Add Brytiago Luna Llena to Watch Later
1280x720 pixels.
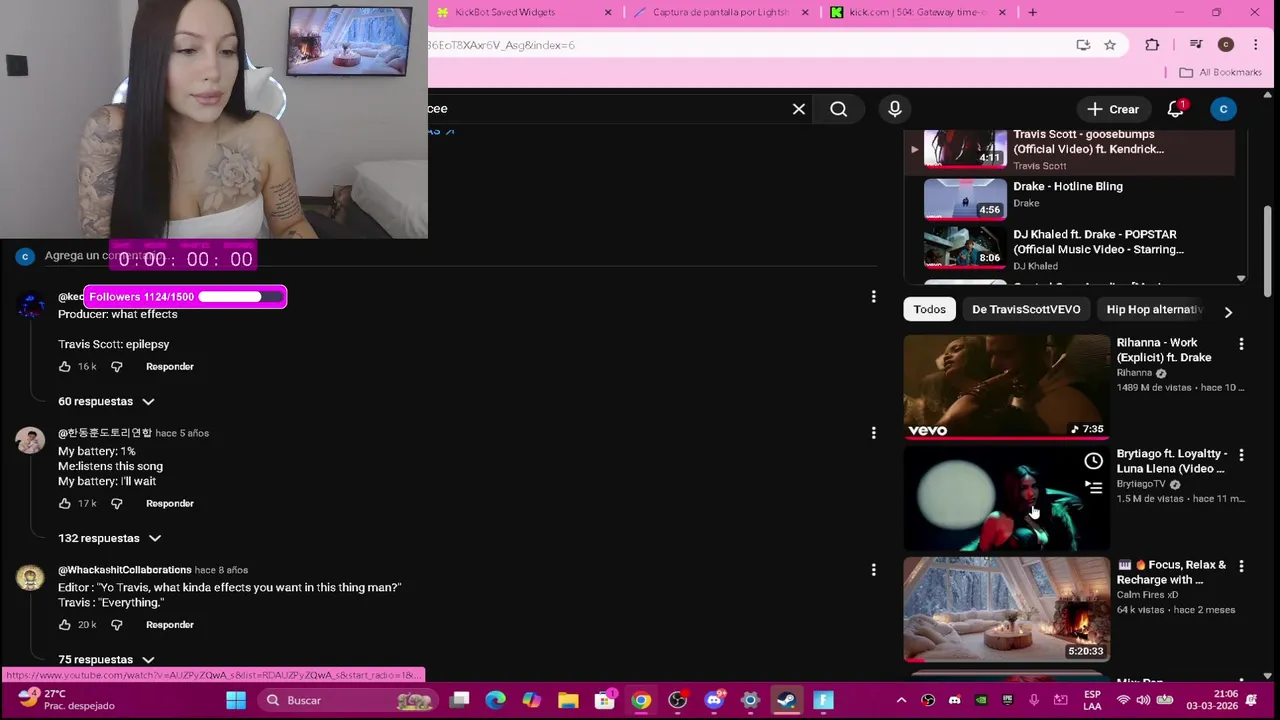1093,461
